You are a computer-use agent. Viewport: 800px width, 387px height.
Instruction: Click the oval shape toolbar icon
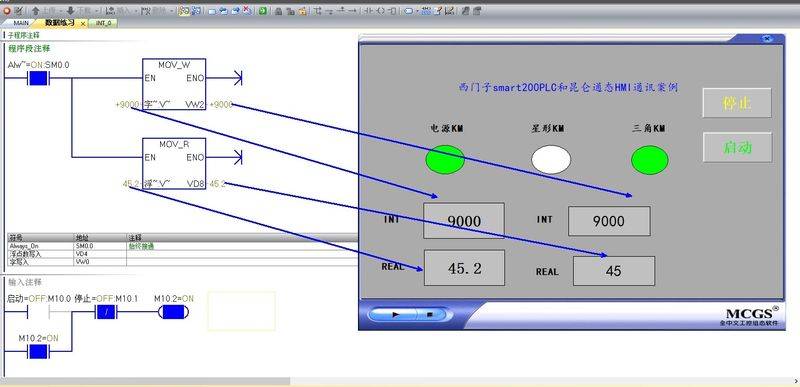409,10
